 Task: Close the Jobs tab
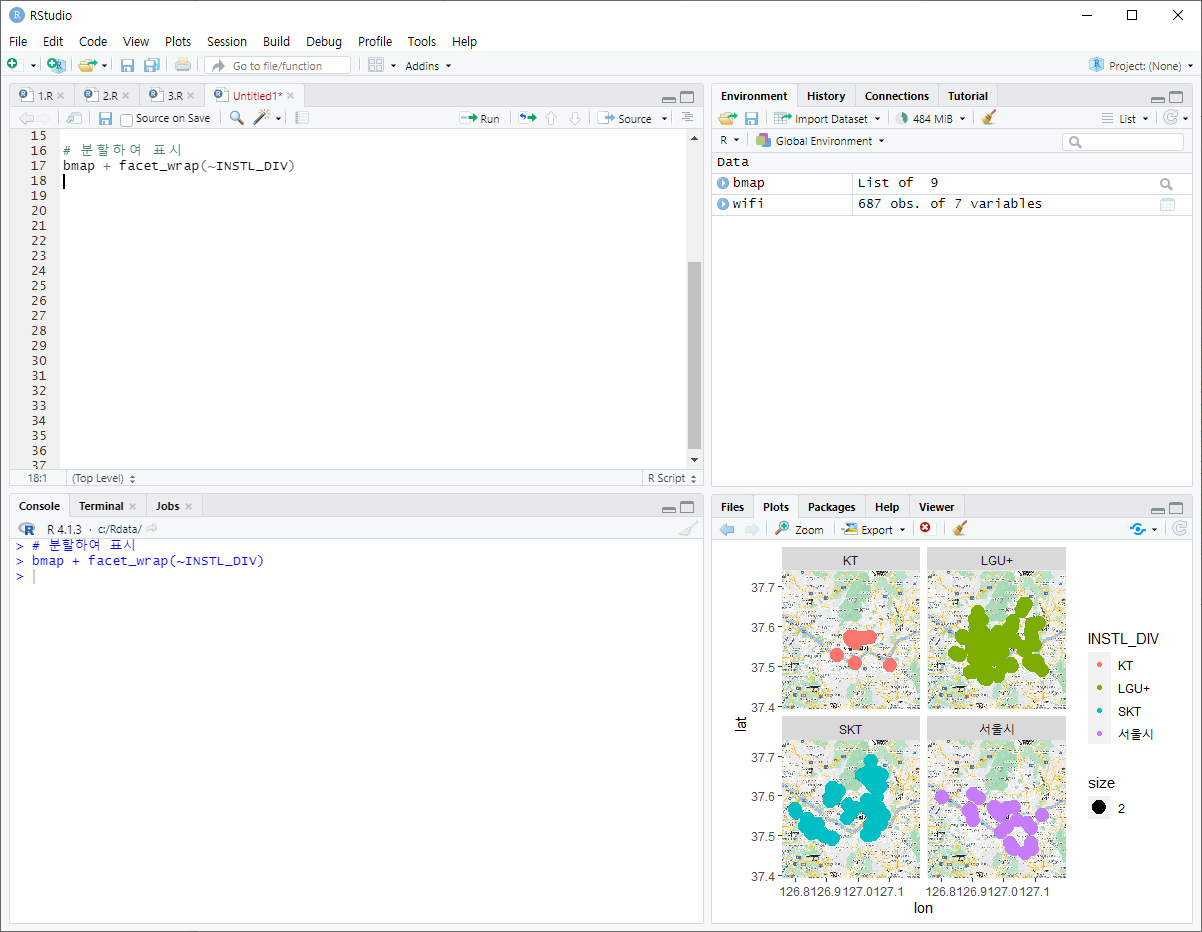coord(188,506)
